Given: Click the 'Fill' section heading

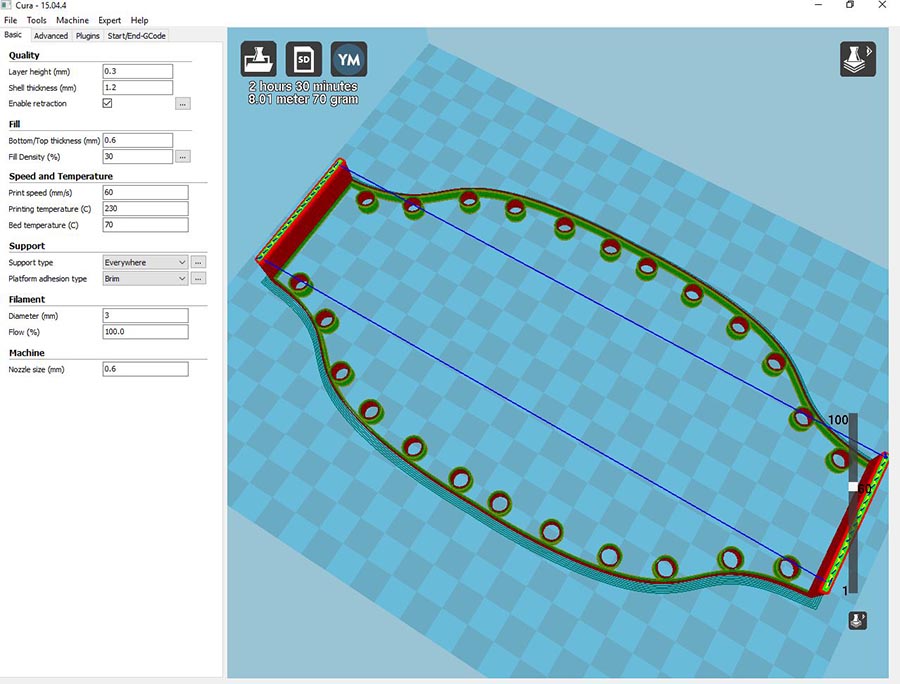Looking at the screenshot, I should 14,123.
